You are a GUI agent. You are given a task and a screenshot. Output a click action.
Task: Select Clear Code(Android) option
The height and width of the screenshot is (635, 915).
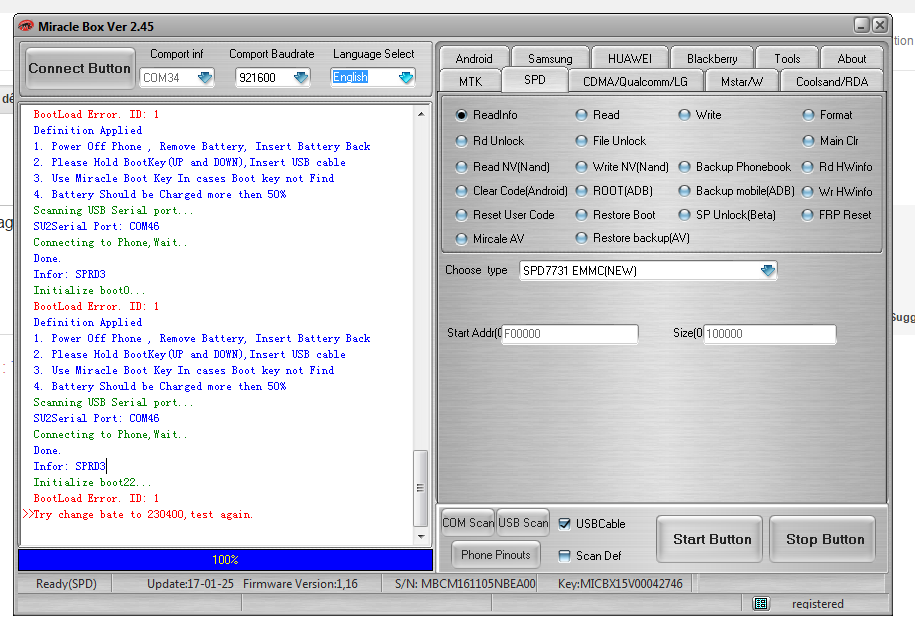[x=461, y=191]
